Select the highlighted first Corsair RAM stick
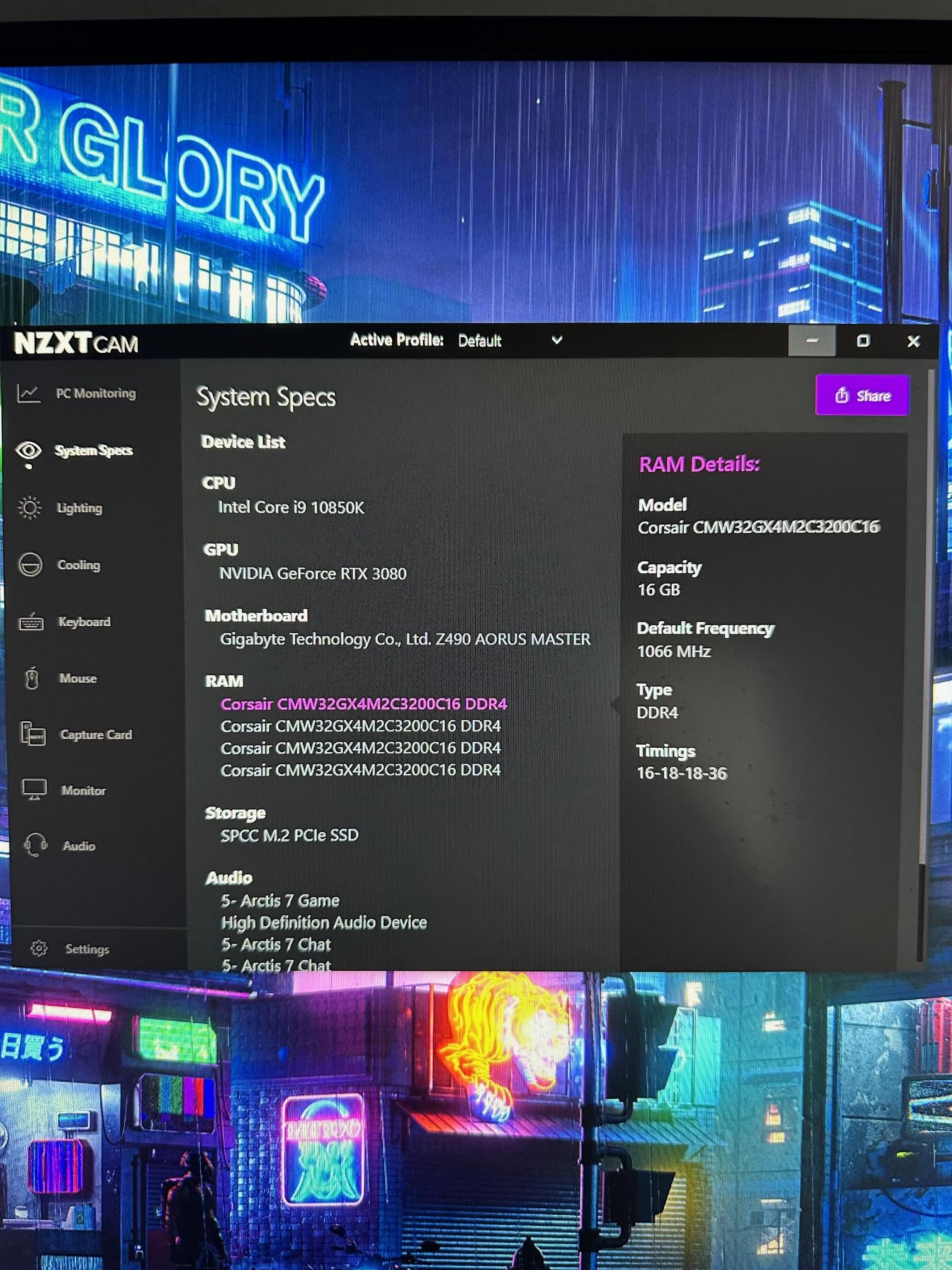Viewport: 952px width, 1270px height. point(363,704)
